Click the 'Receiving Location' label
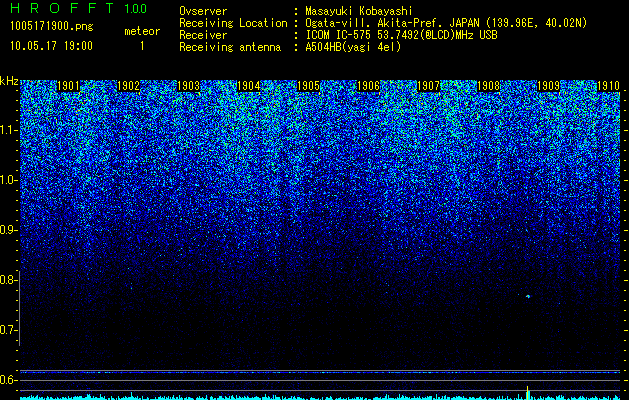629x400 pixels. coord(233,23)
